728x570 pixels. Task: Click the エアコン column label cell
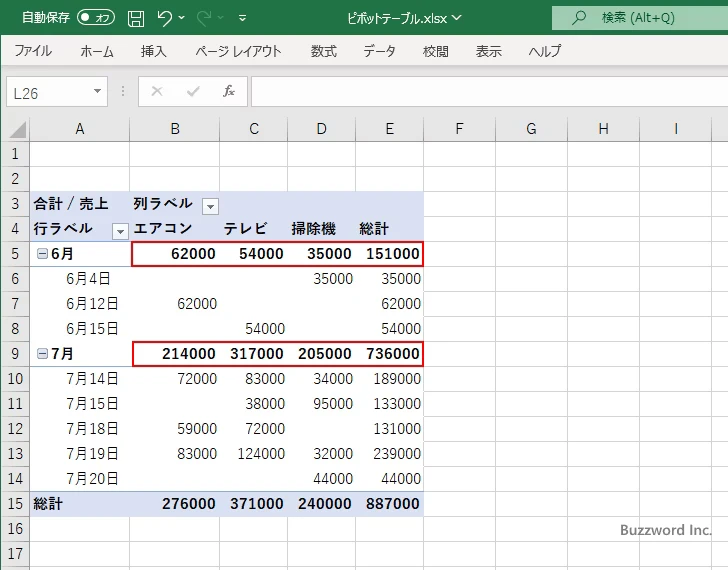pos(175,228)
